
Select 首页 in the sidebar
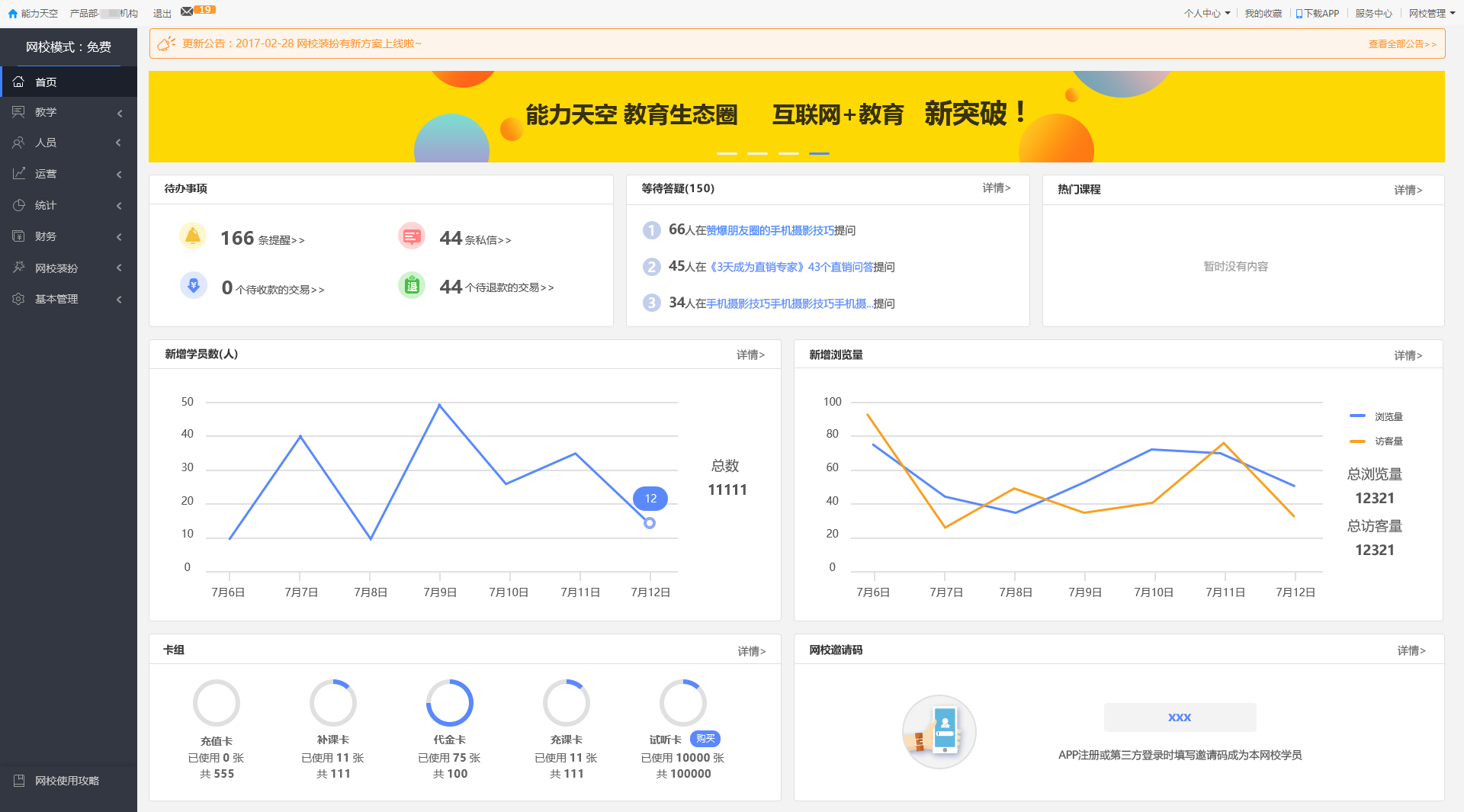(67, 82)
